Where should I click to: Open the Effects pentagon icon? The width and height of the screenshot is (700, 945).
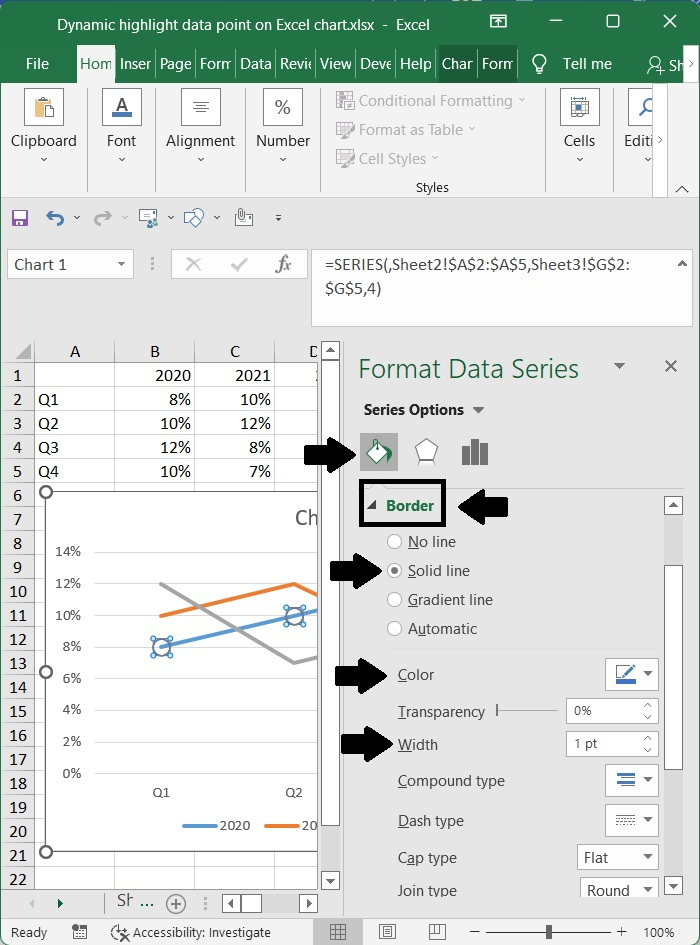427,452
